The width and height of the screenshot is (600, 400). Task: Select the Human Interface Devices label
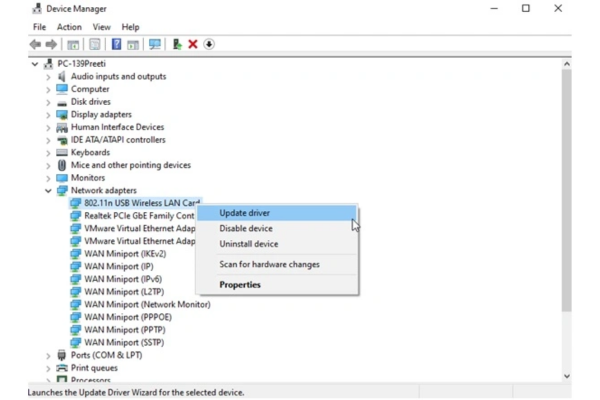[117, 127]
